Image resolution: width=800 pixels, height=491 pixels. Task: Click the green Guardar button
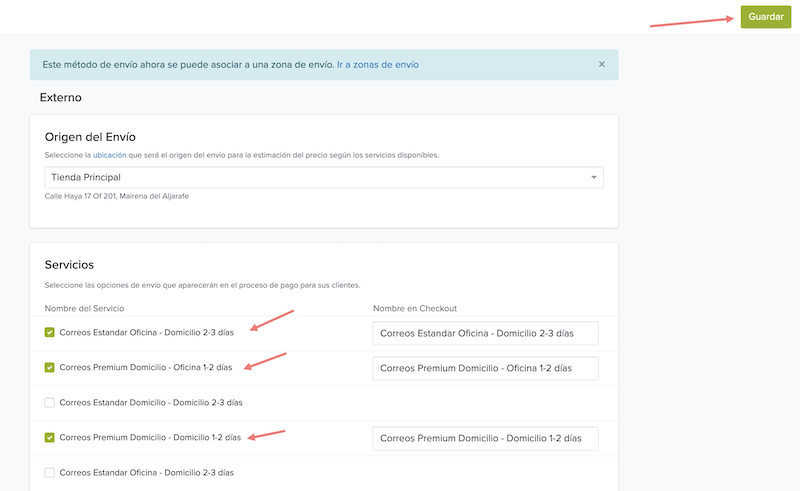765,19
